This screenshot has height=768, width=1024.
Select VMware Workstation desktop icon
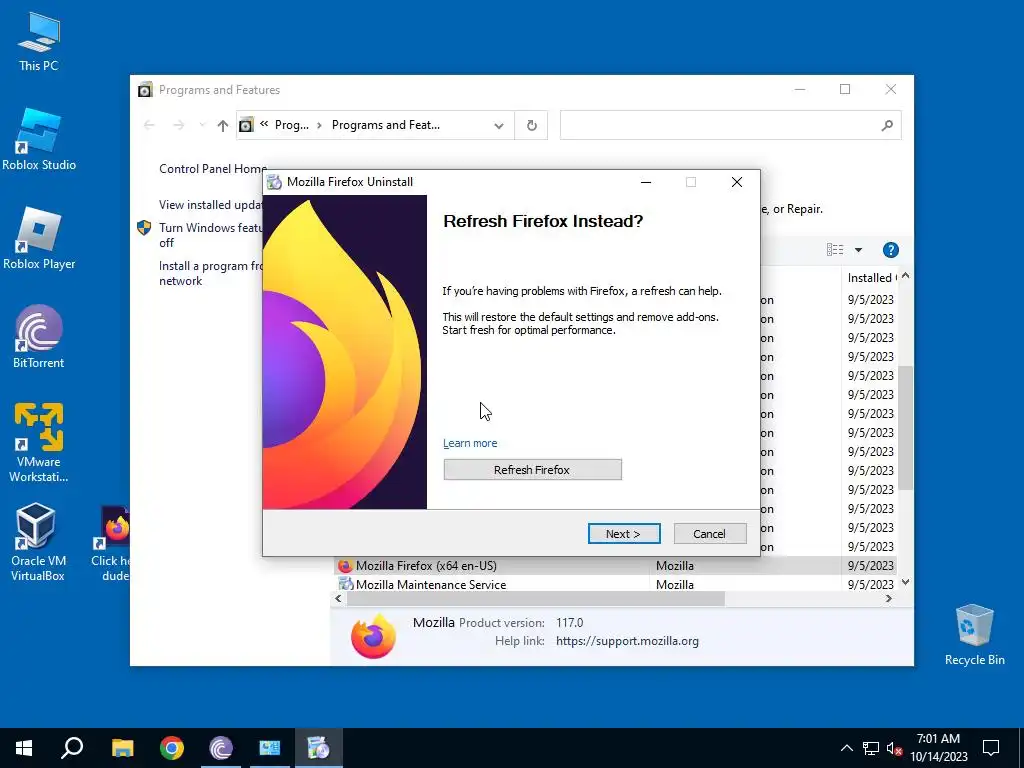point(39,443)
